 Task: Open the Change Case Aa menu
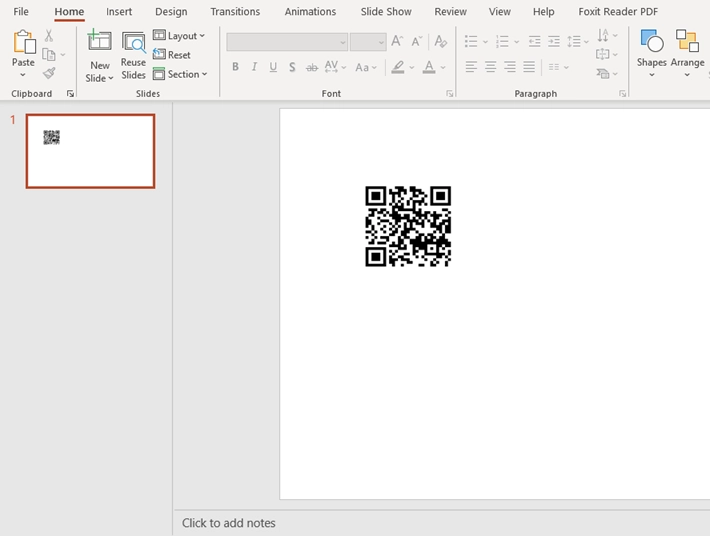pos(366,67)
